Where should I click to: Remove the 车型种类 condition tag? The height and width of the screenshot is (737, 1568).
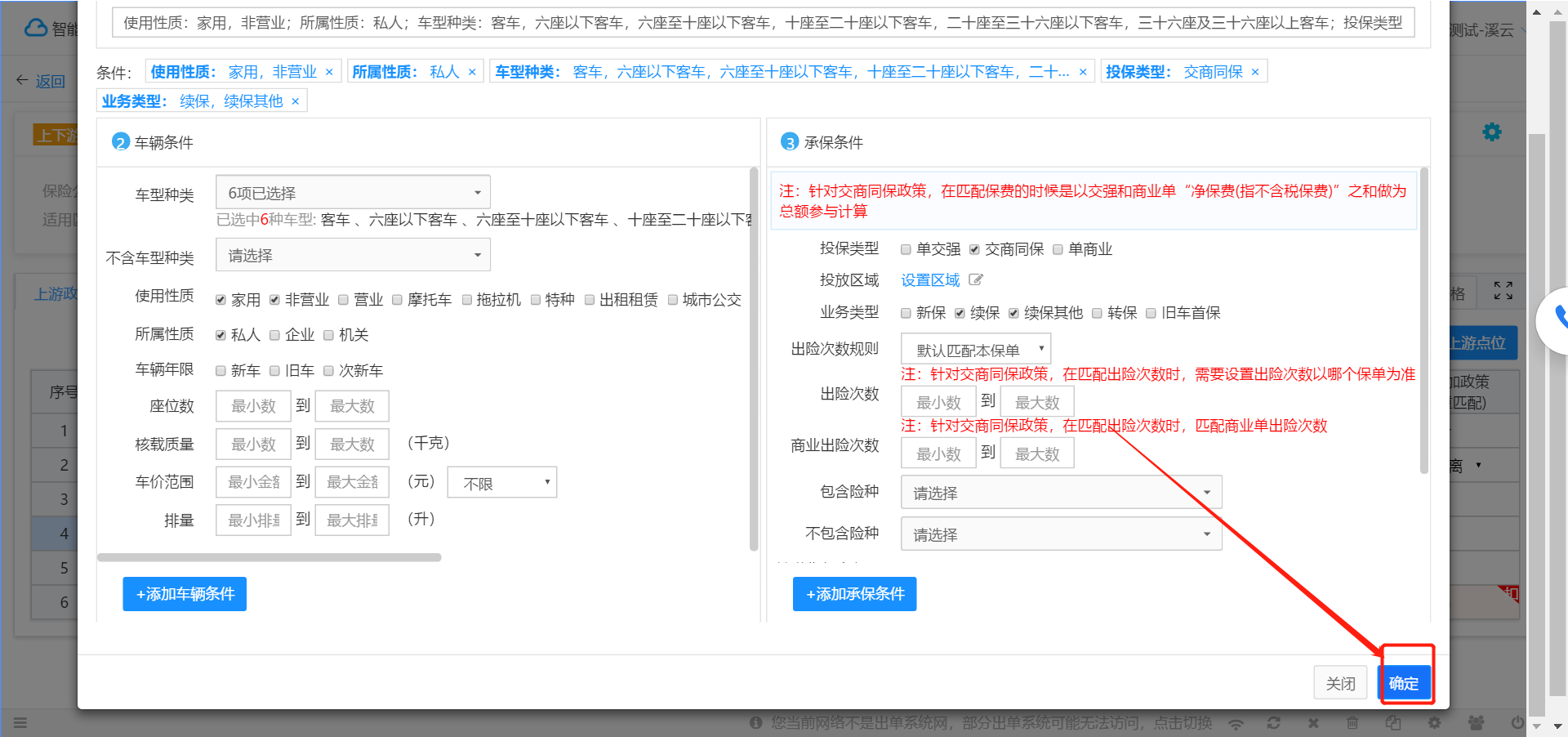click(1083, 73)
